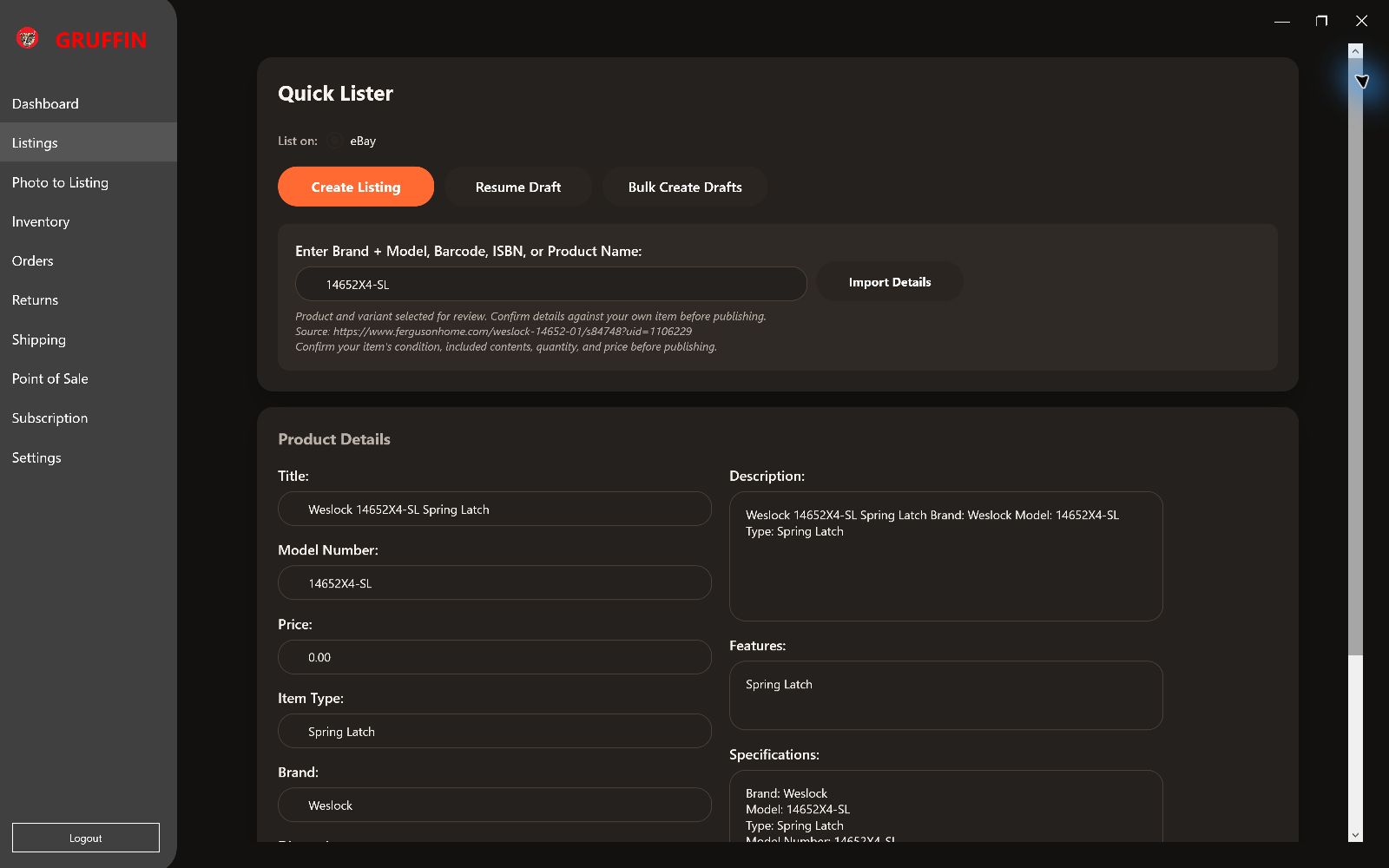Screen dimensions: 1389x868
Task: Click the fergusonhome.com source URL text
Action: click(512, 332)
